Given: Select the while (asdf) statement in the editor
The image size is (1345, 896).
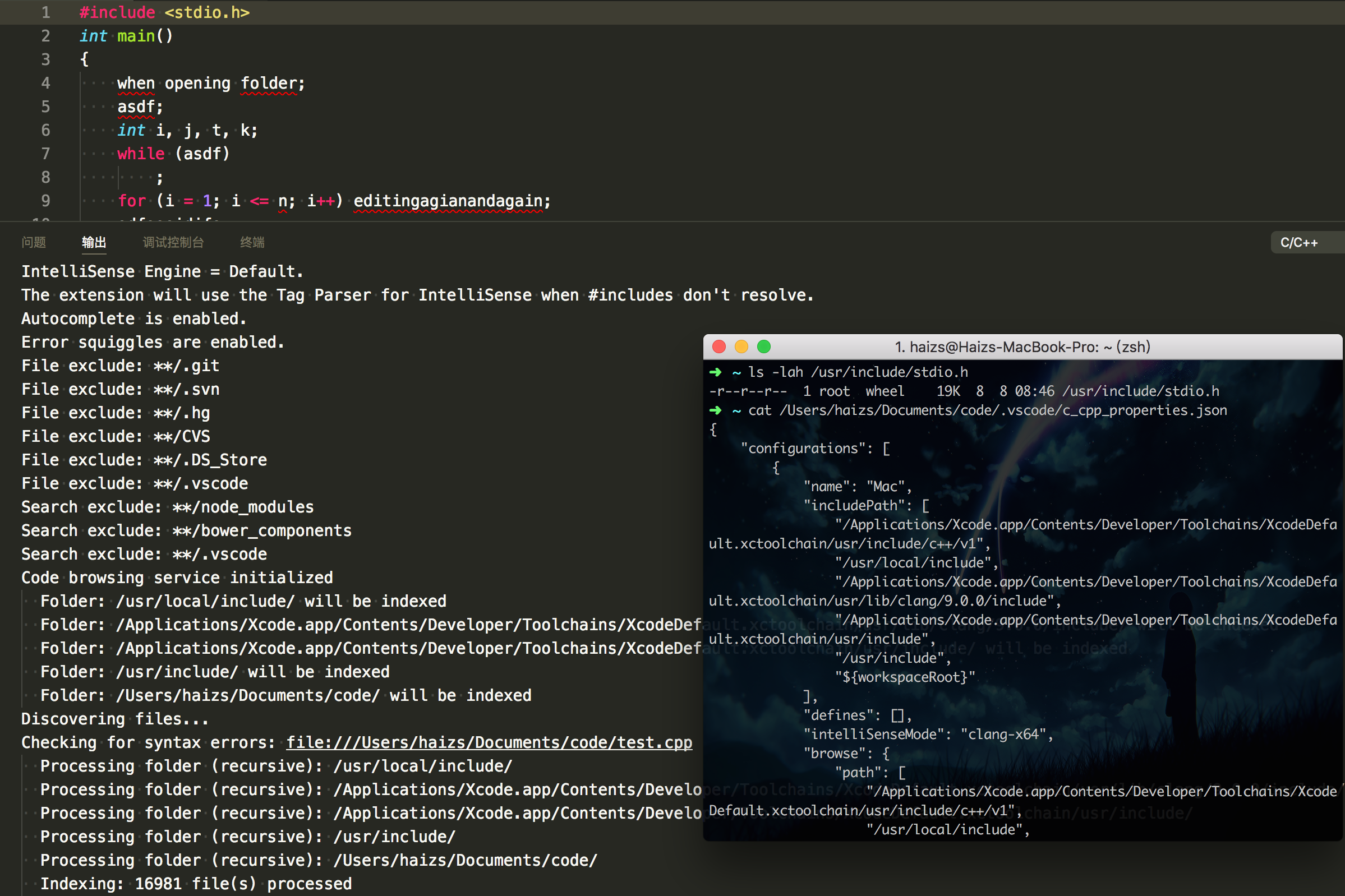Looking at the screenshot, I should coord(173,153).
